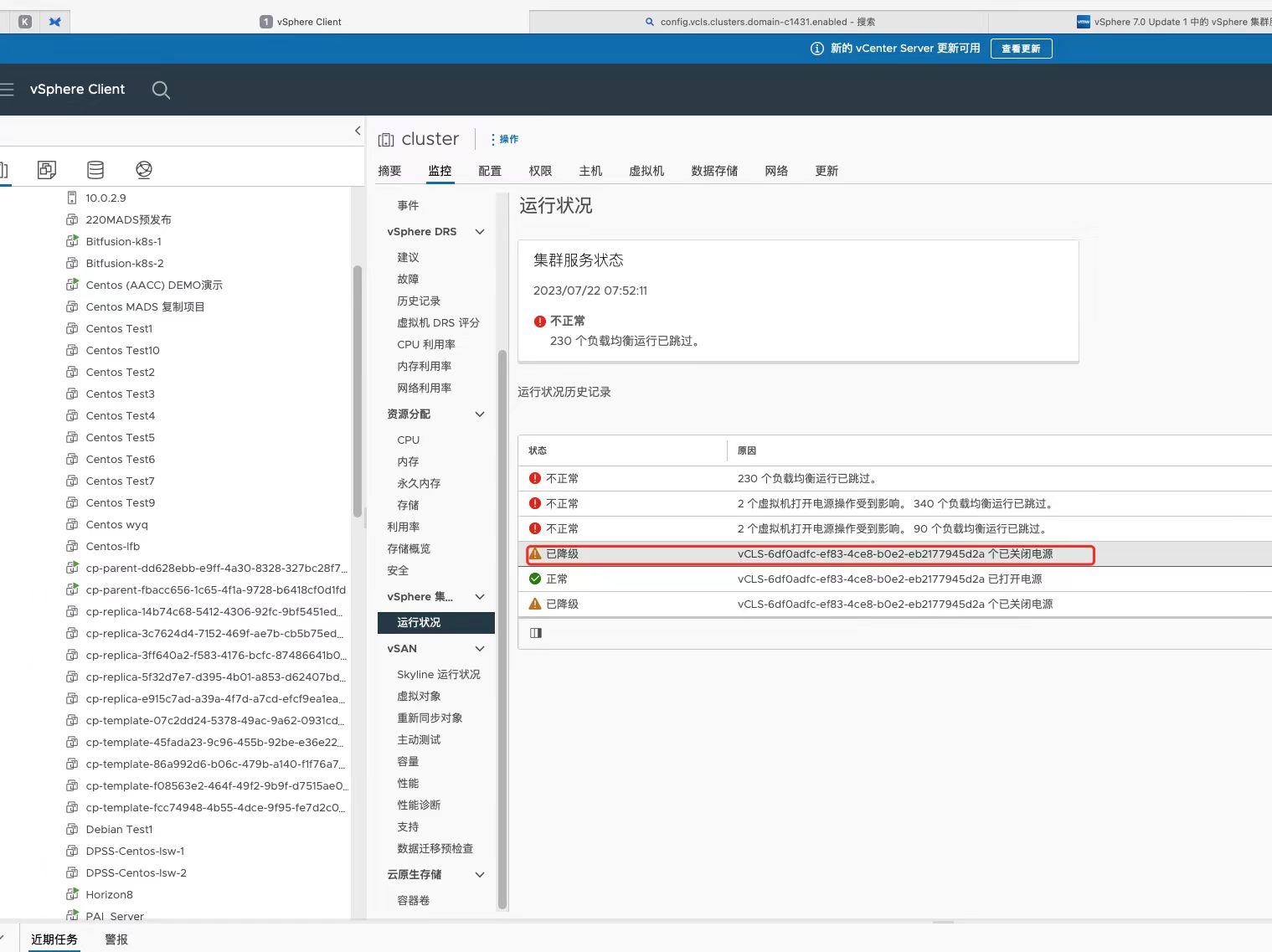Click the VM icon for Horizon8
This screenshot has height=952, width=1272.
72,894
